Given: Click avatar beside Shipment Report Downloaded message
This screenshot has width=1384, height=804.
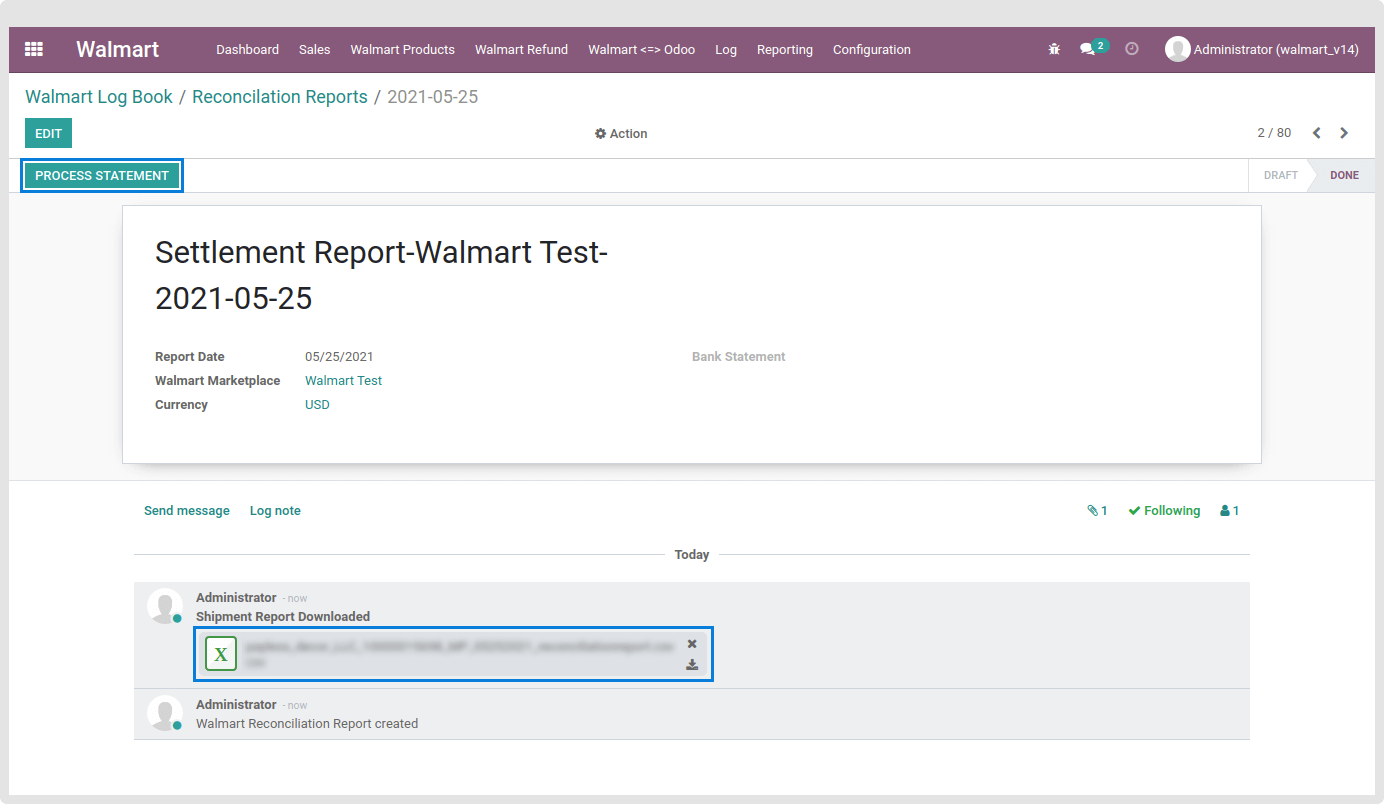Looking at the screenshot, I should [x=164, y=606].
